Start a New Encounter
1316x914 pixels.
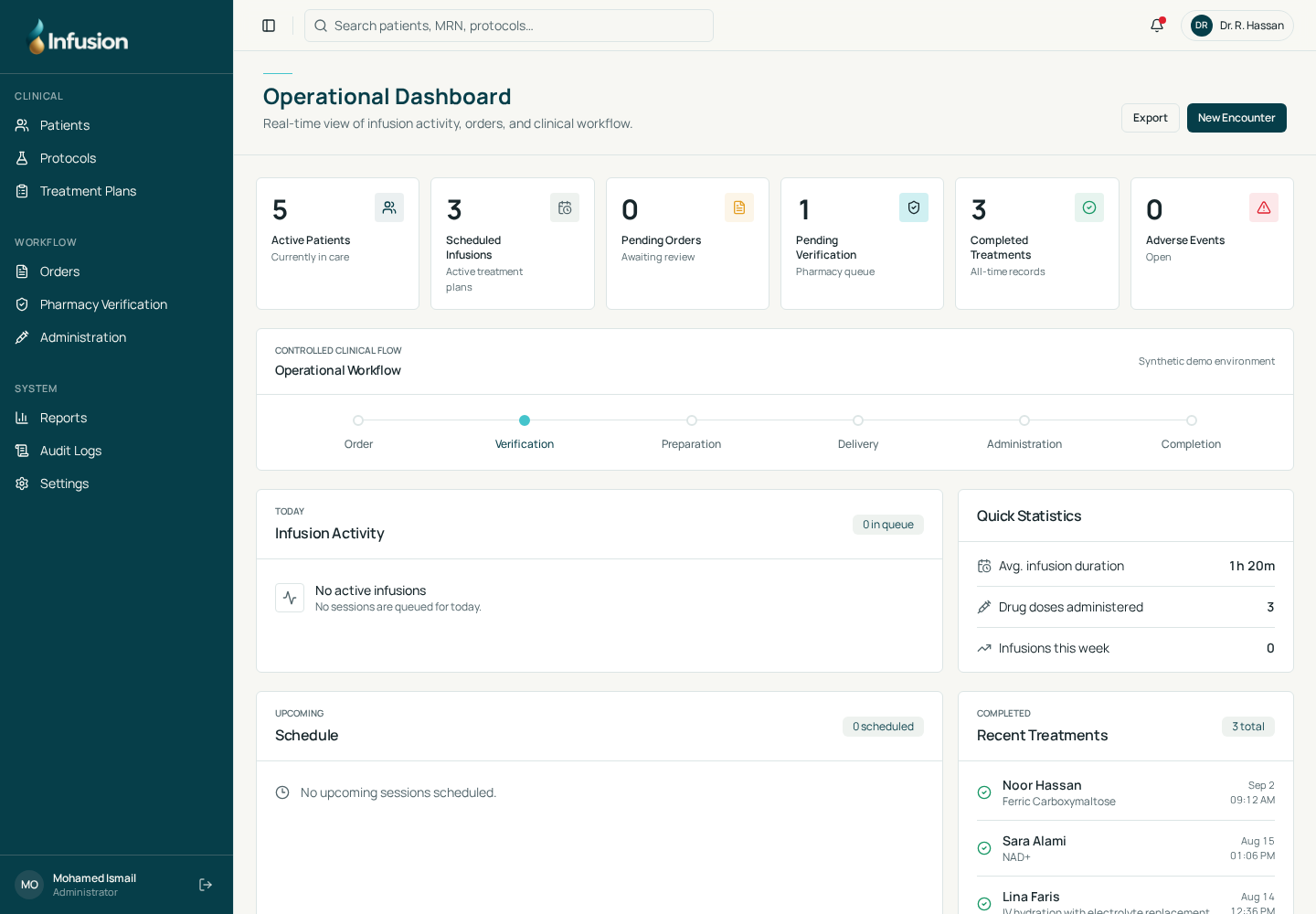[1236, 118]
